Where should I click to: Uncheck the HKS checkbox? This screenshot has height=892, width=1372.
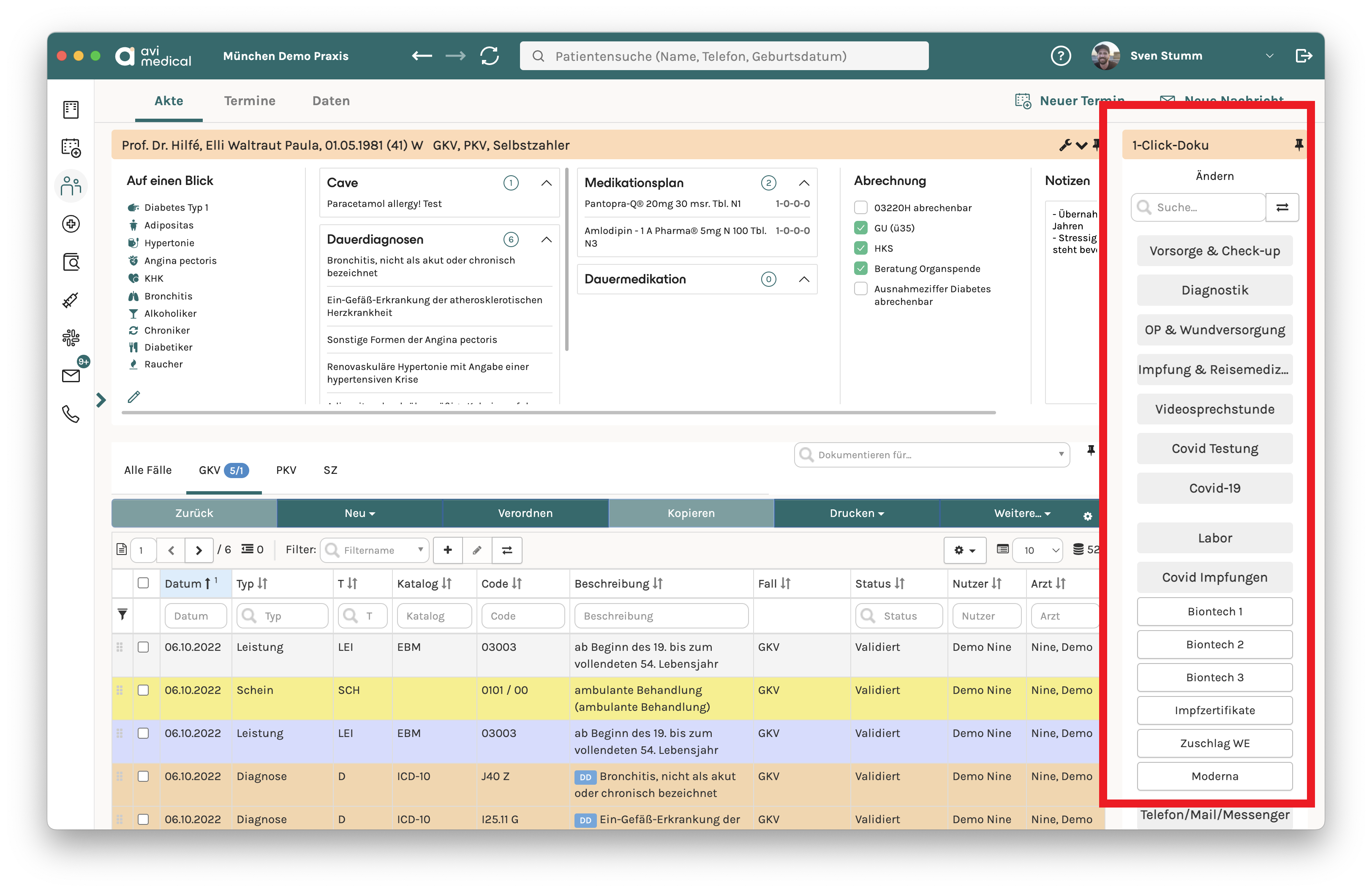pyautogui.click(x=861, y=248)
